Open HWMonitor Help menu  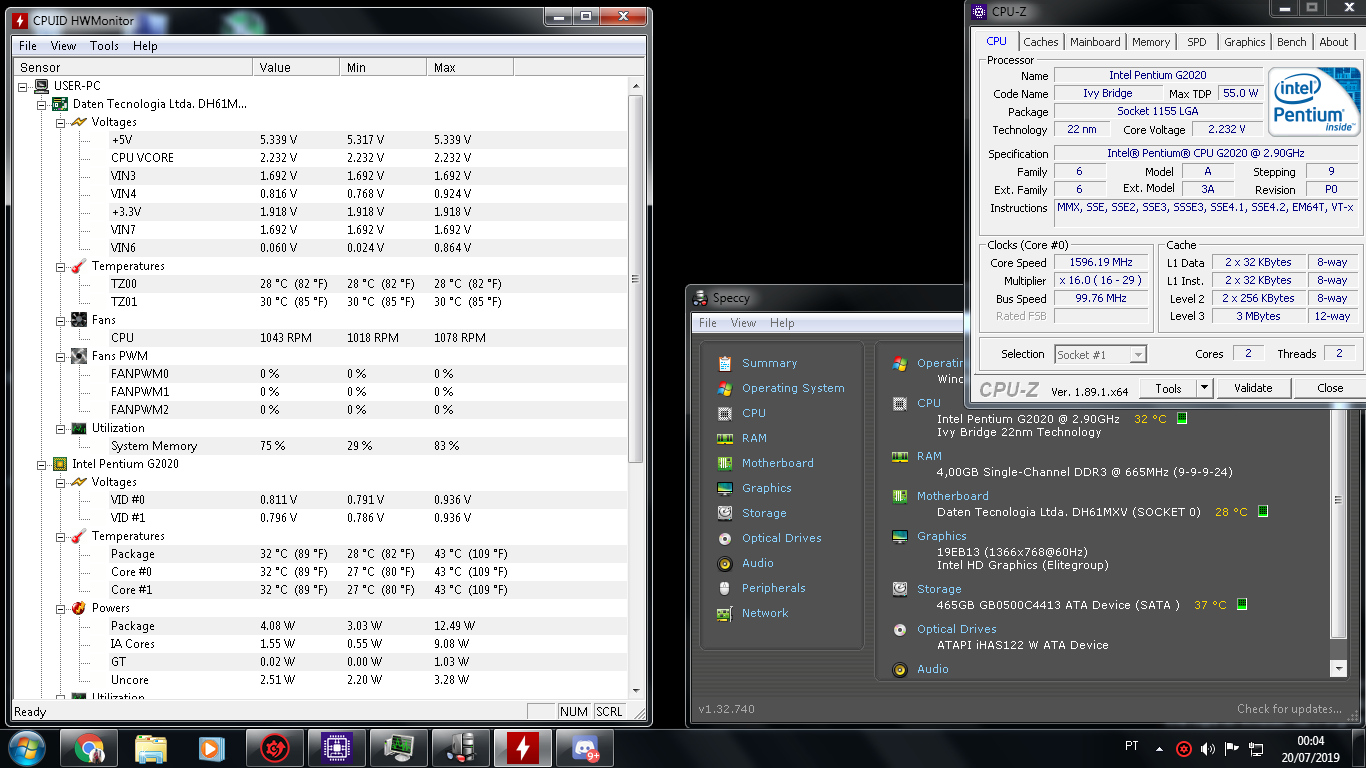(145, 46)
